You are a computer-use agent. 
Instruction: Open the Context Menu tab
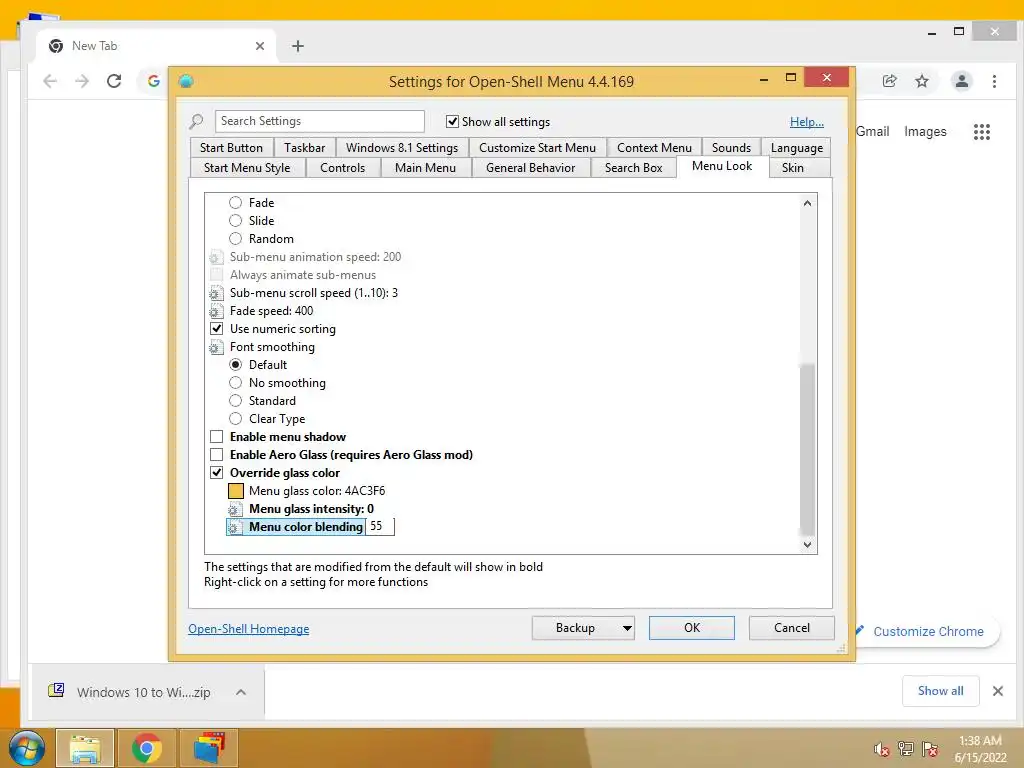pyautogui.click(x=654, y=148)
